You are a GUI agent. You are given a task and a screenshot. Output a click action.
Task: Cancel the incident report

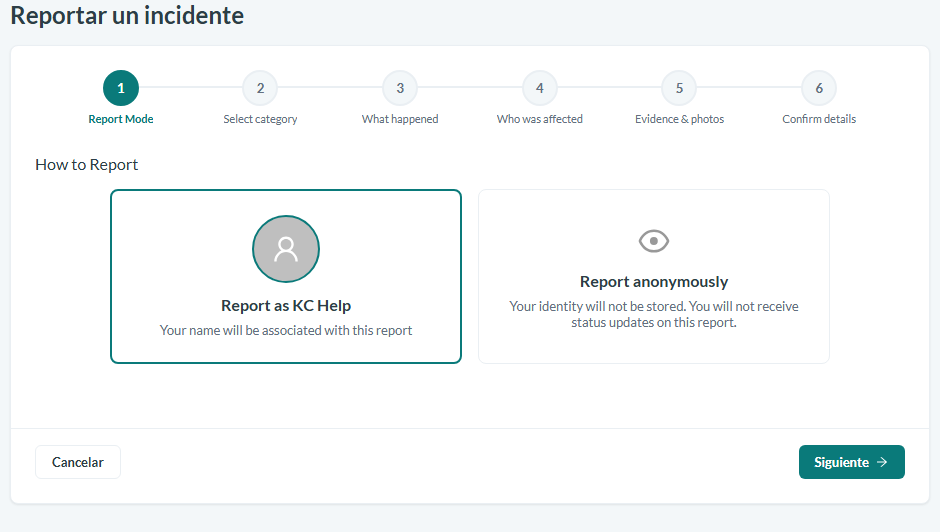pyautogui.click(x=78, y=462)
